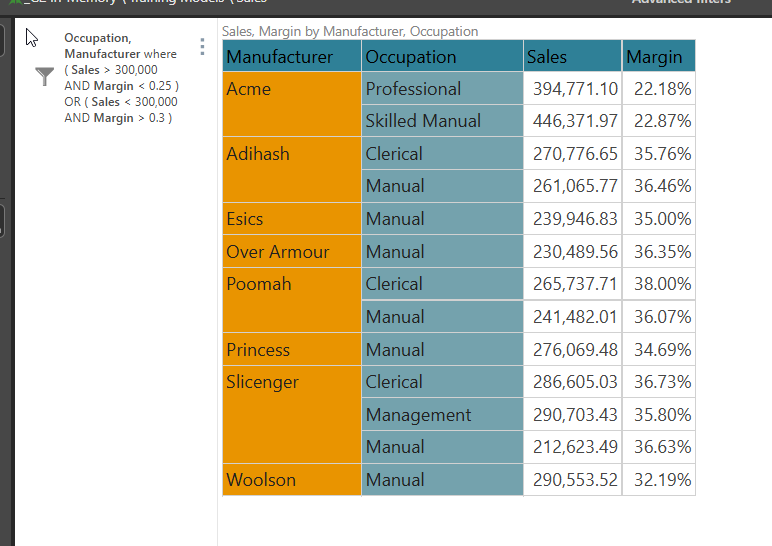Click the 38.00% margin value
This screenshot has height=546, width=772.
click(661, 284)
